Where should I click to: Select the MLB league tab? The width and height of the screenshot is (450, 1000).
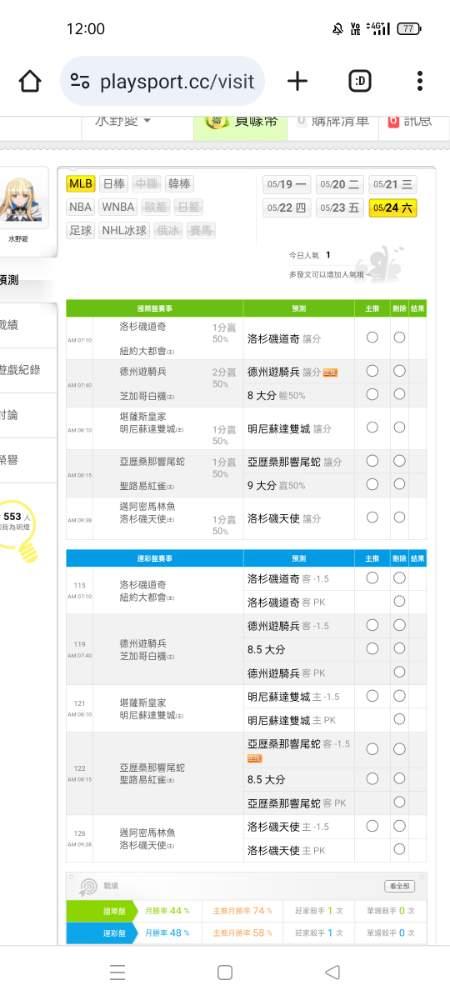[81, 184]
